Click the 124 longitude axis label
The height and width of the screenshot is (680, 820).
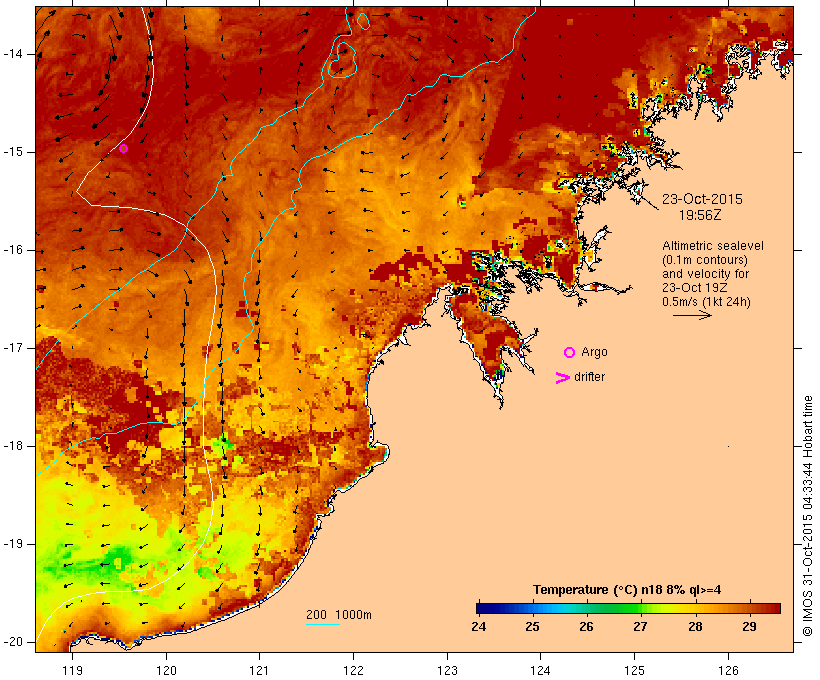click(x=540, y=671)
